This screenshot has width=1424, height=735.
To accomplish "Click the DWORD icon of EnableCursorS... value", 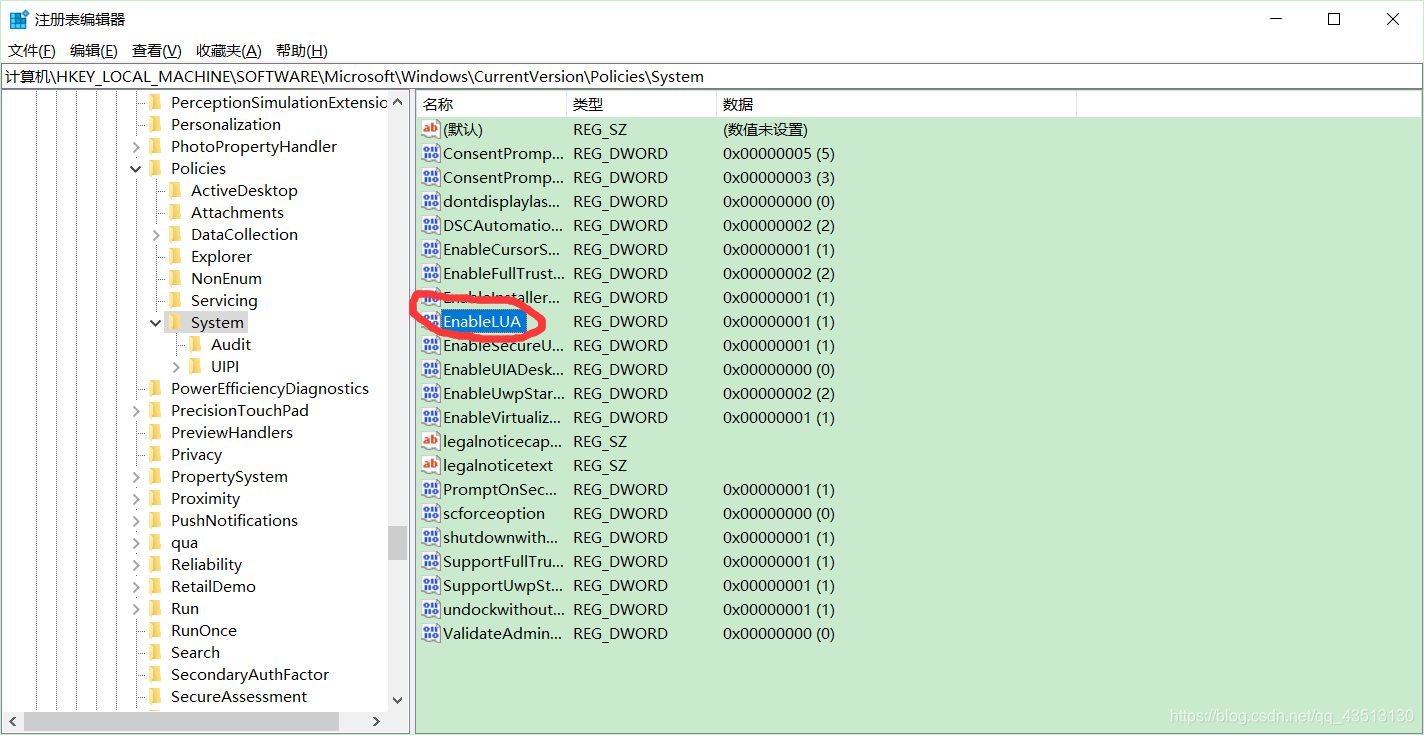I will click(431, 249).
